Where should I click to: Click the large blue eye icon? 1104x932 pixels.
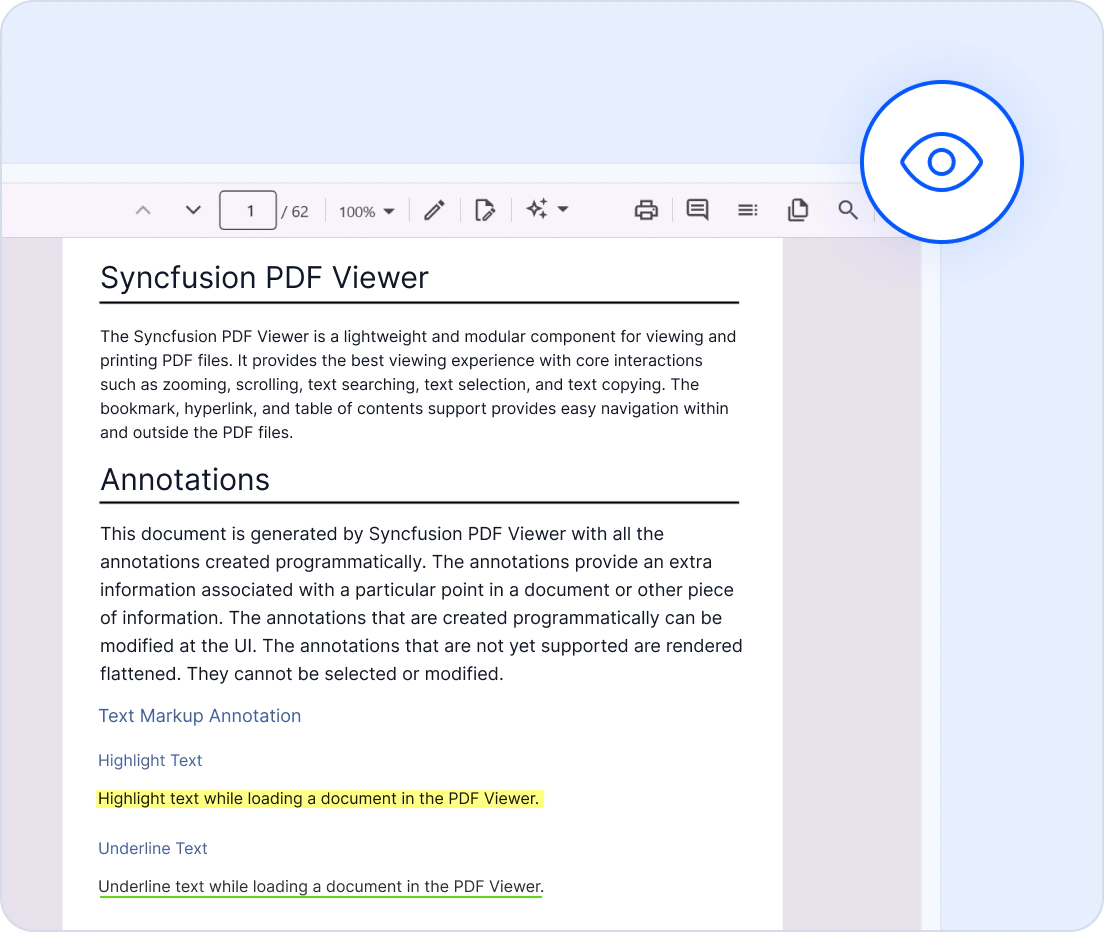(941, 162)
